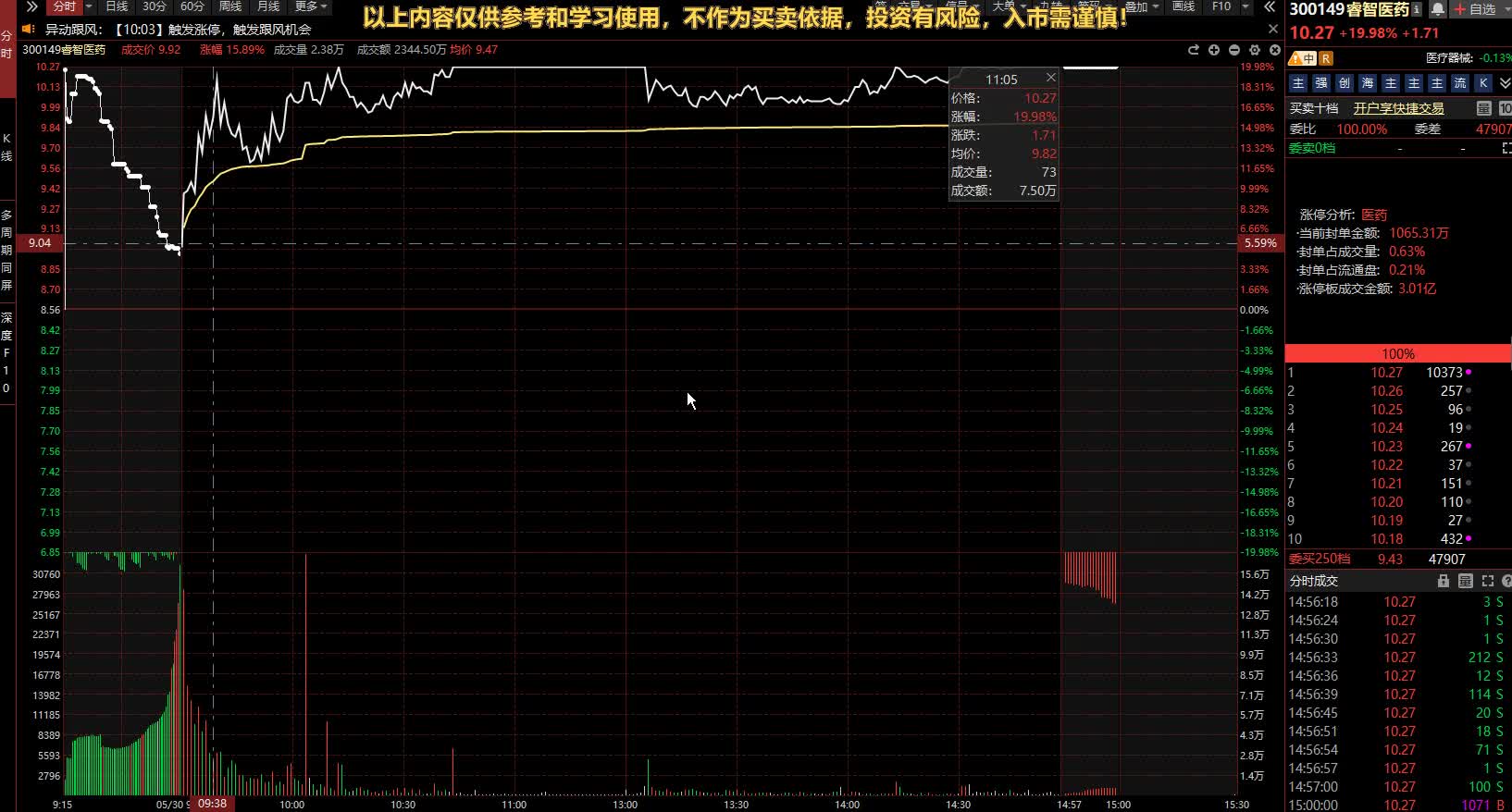1512x812 pixels.
Task: Click the 涨停分析 医药 sector link
Action: pyautogui.click(x=1374, y=215)
